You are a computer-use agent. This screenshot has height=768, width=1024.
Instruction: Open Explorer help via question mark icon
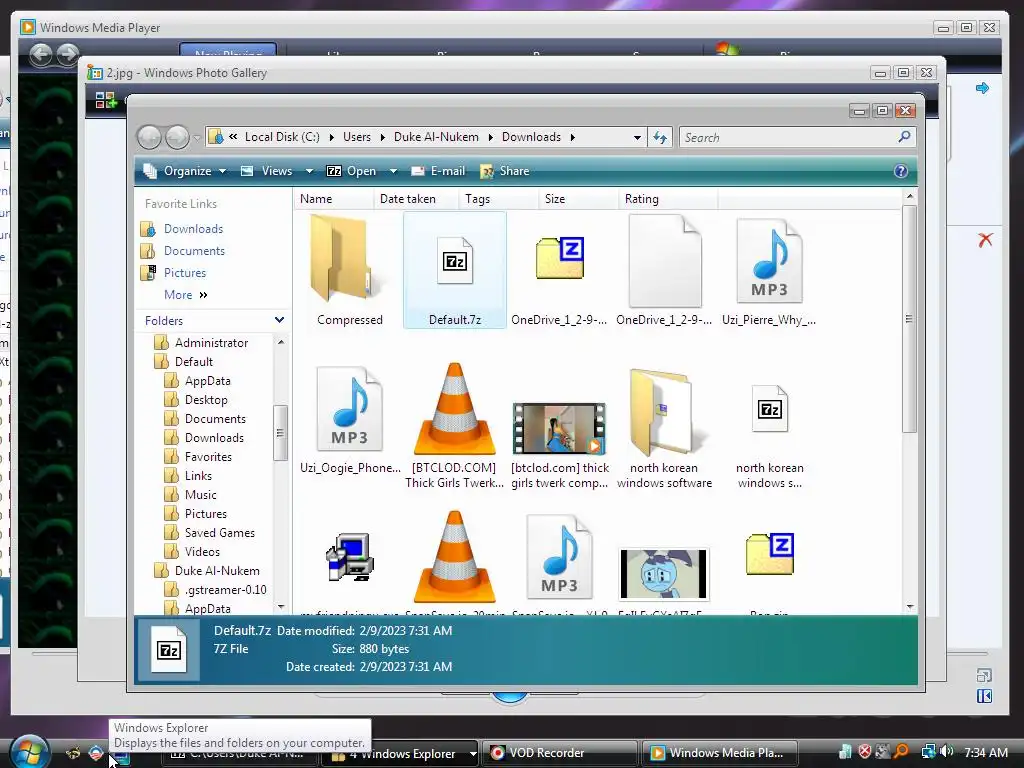[x=901, y=171]
